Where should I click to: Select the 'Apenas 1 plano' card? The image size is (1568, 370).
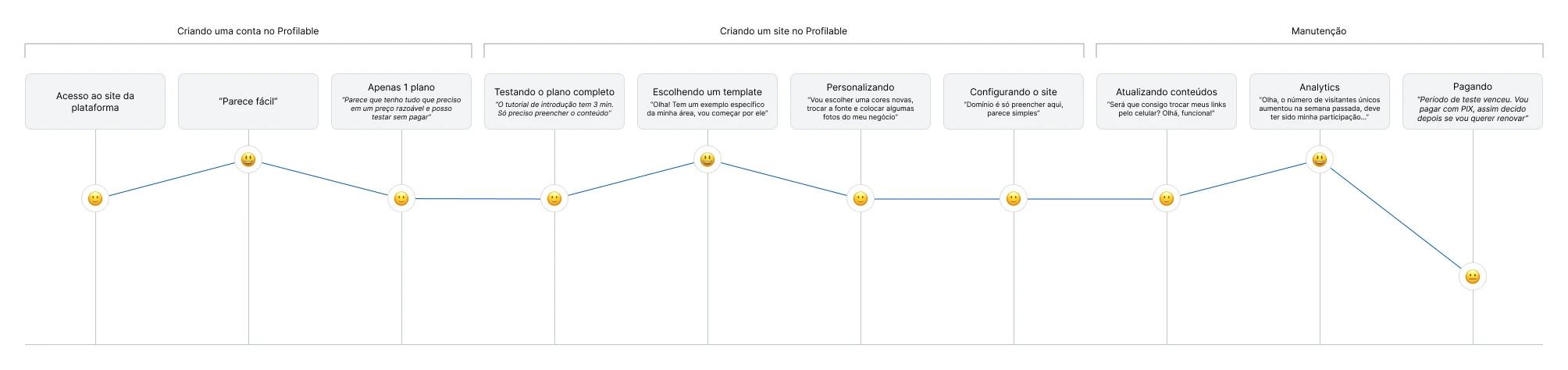click(401, 101)
